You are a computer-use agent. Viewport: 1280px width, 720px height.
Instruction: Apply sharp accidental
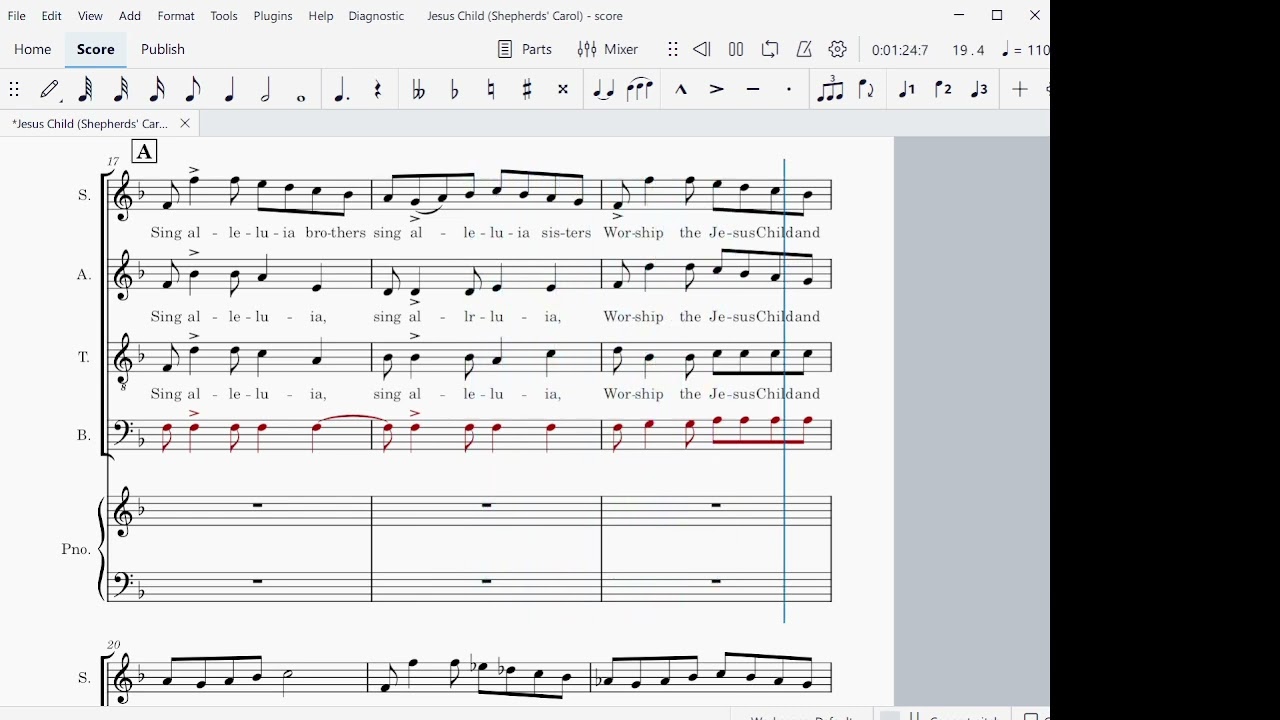(527, 90)
